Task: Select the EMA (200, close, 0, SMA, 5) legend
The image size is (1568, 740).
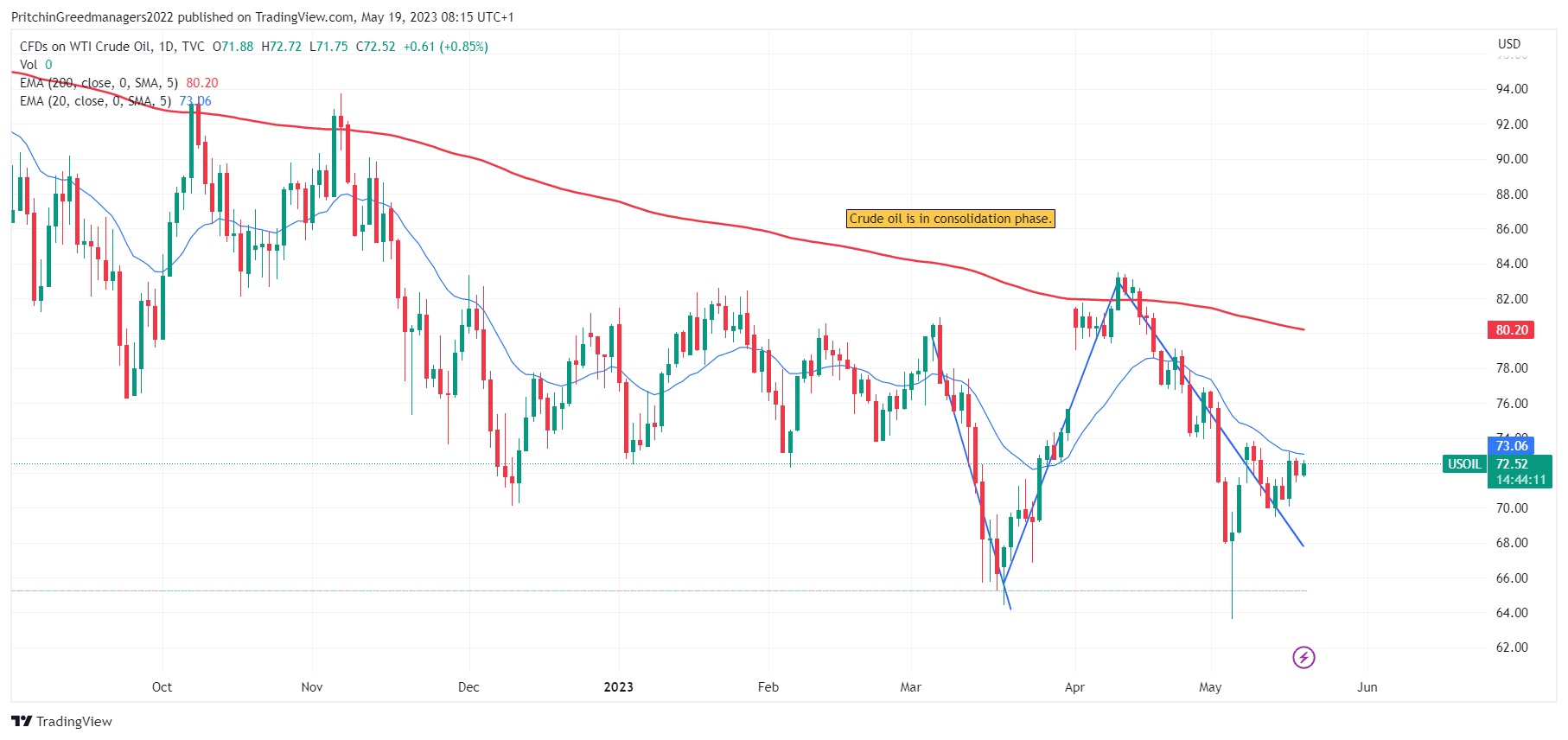Action: [119, 83]
